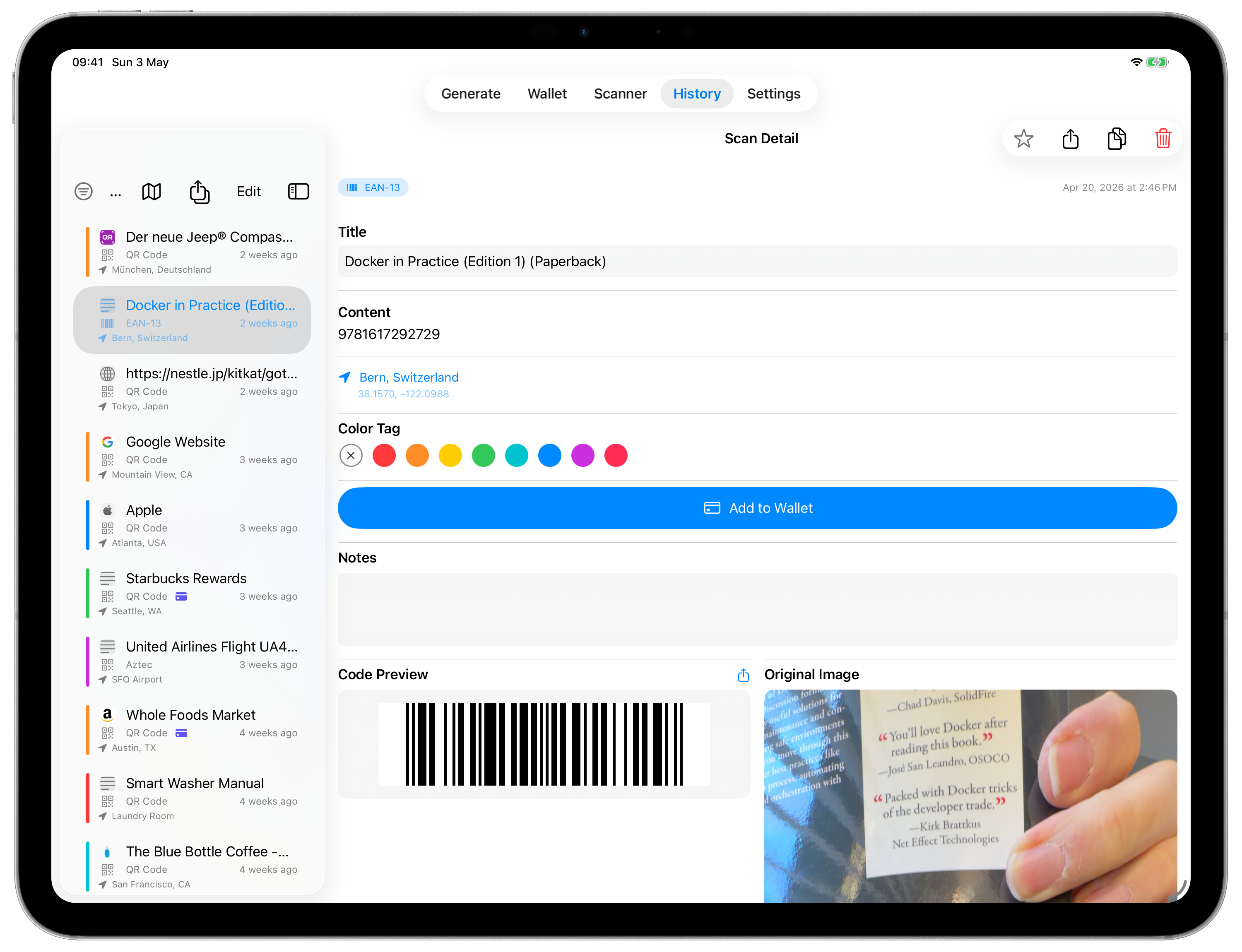Select the History tab
This screenshot has width=1242, height=952.
697,94
